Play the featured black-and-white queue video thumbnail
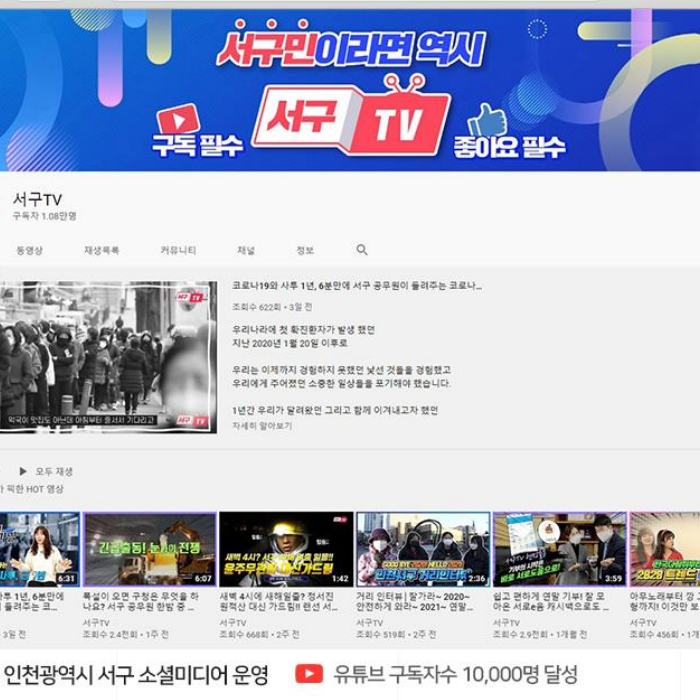 [x=108, y=357]
